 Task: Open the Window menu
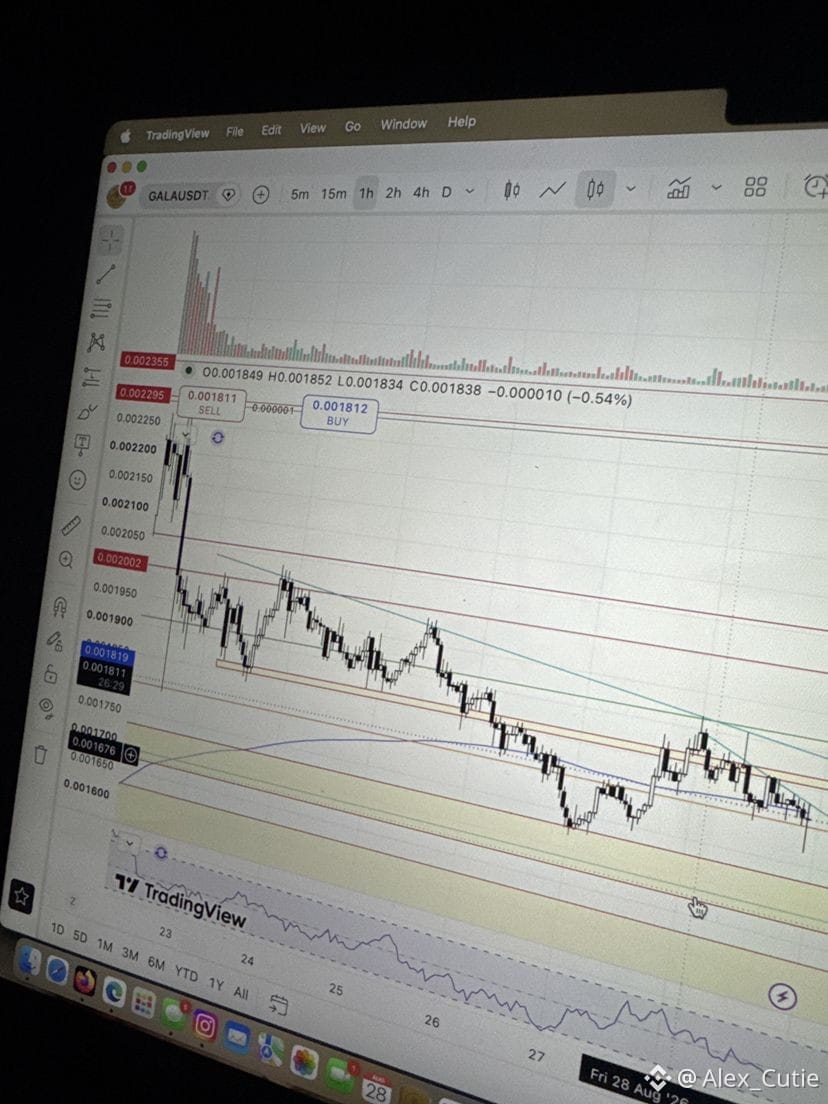coord(403,125)
